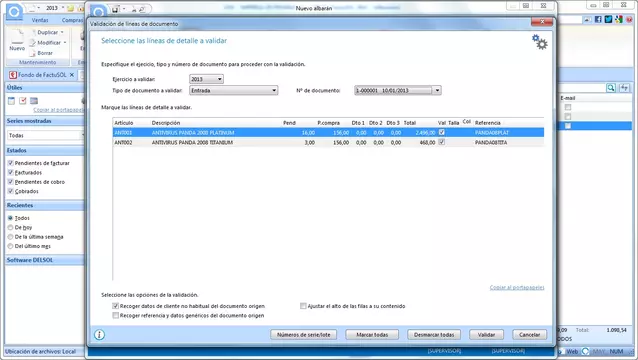Click the Validar button
638x360 pixels.
(x=486, y=335)
